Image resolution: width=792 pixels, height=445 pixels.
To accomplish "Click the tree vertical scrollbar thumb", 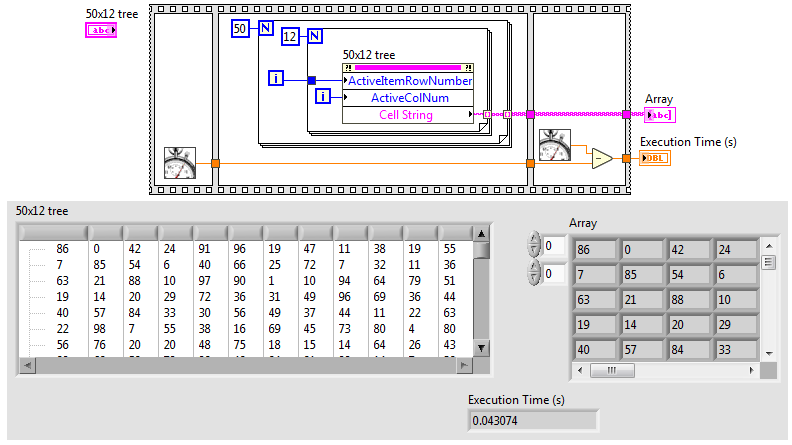I will point(482,251).
